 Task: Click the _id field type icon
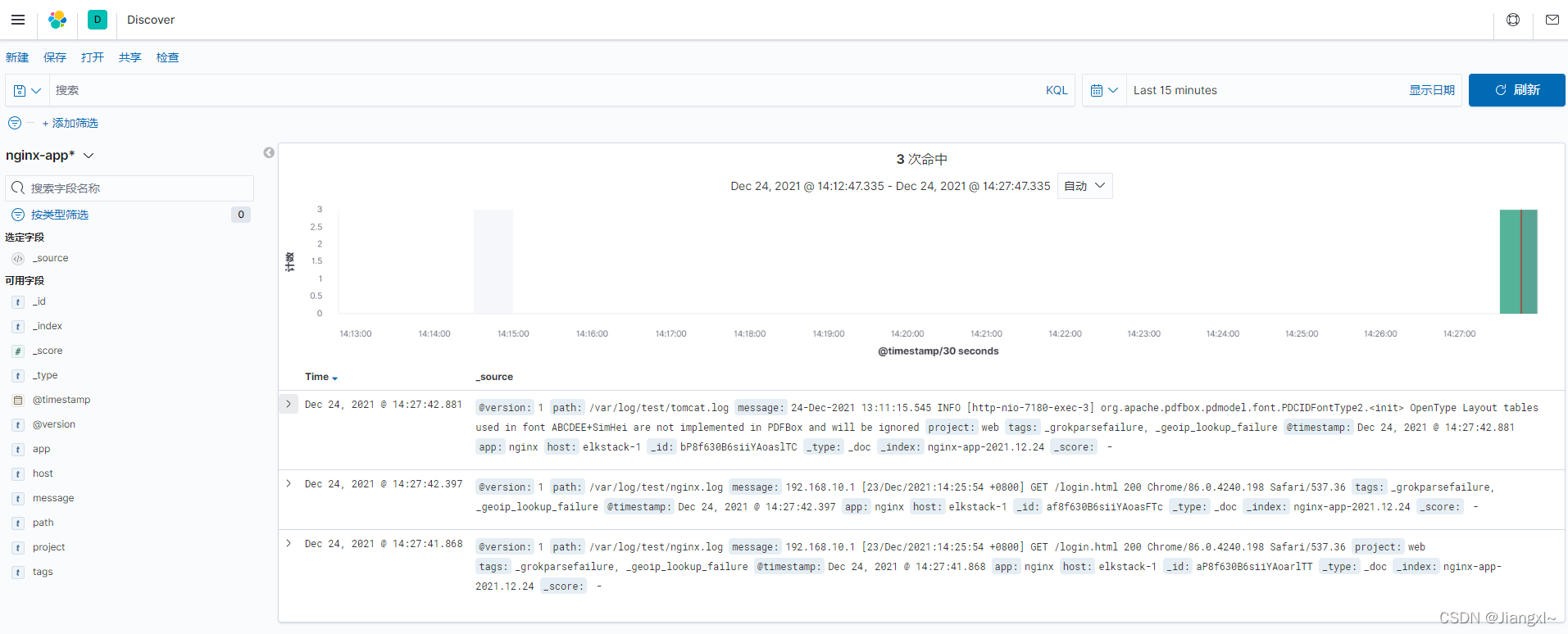point(18,302)
